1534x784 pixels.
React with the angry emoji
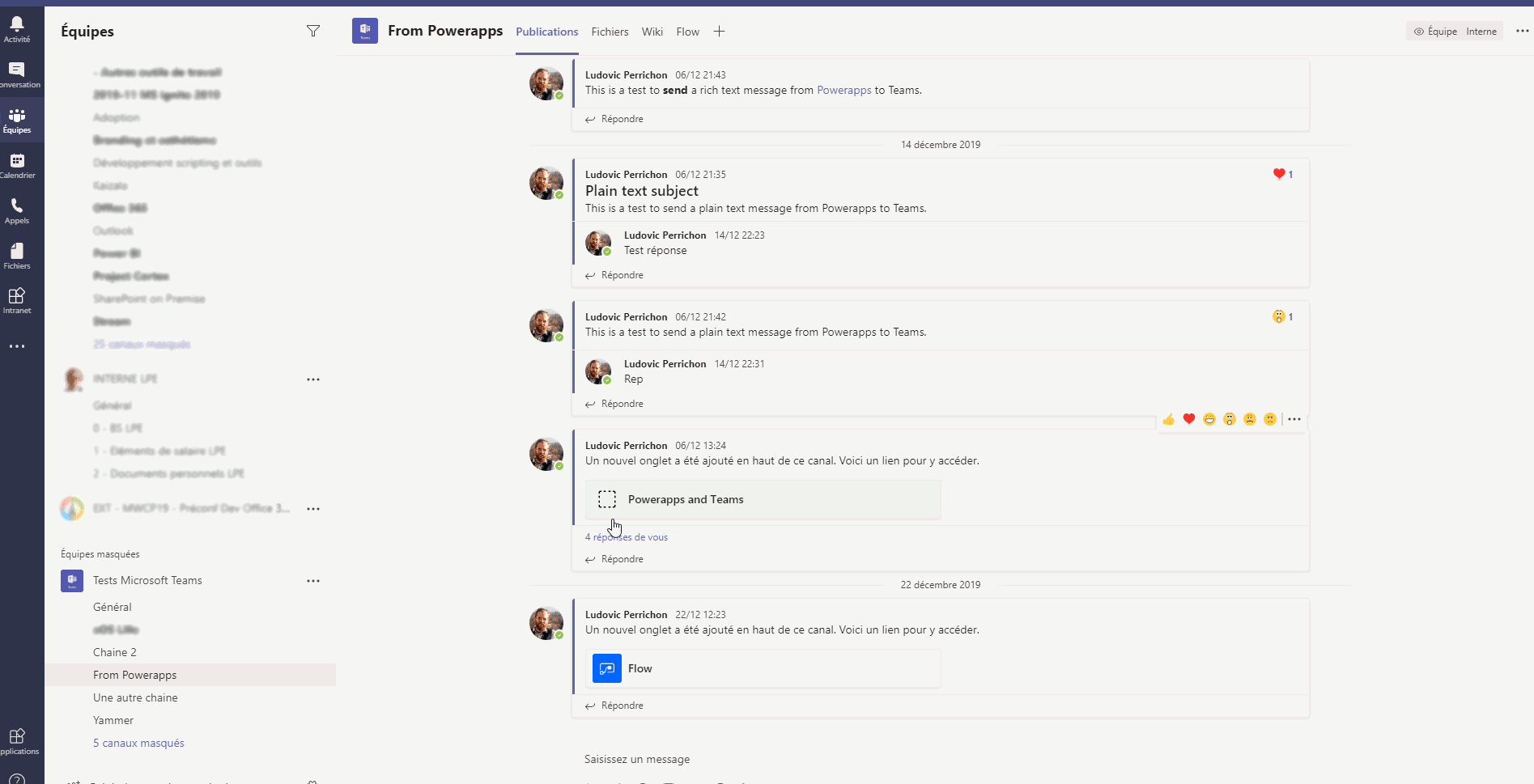click(x=1270, y=419)
